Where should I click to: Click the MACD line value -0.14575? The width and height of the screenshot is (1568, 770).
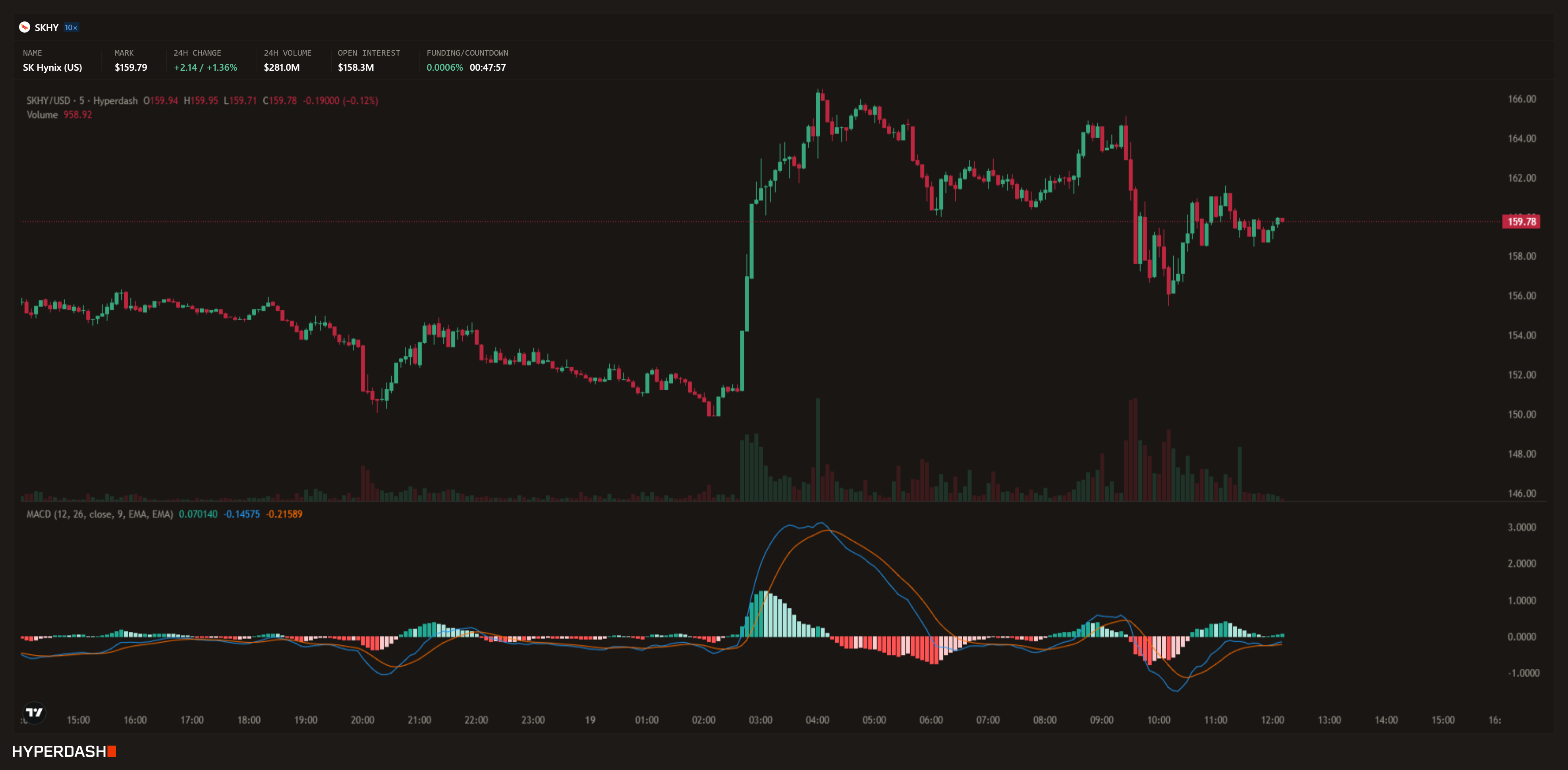(x=241, y=515)
